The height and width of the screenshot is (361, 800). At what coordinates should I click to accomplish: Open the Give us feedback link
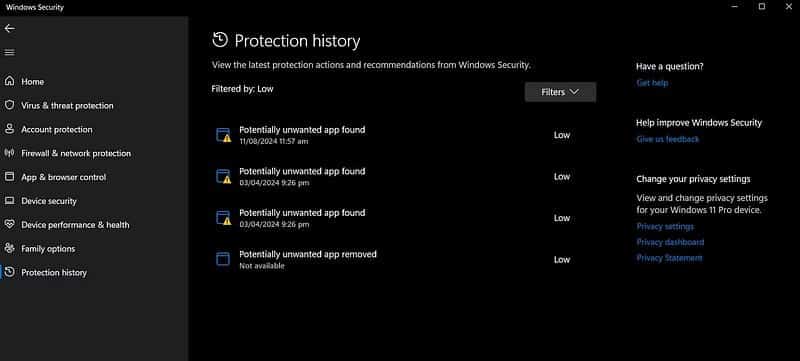tap(667, 139)
